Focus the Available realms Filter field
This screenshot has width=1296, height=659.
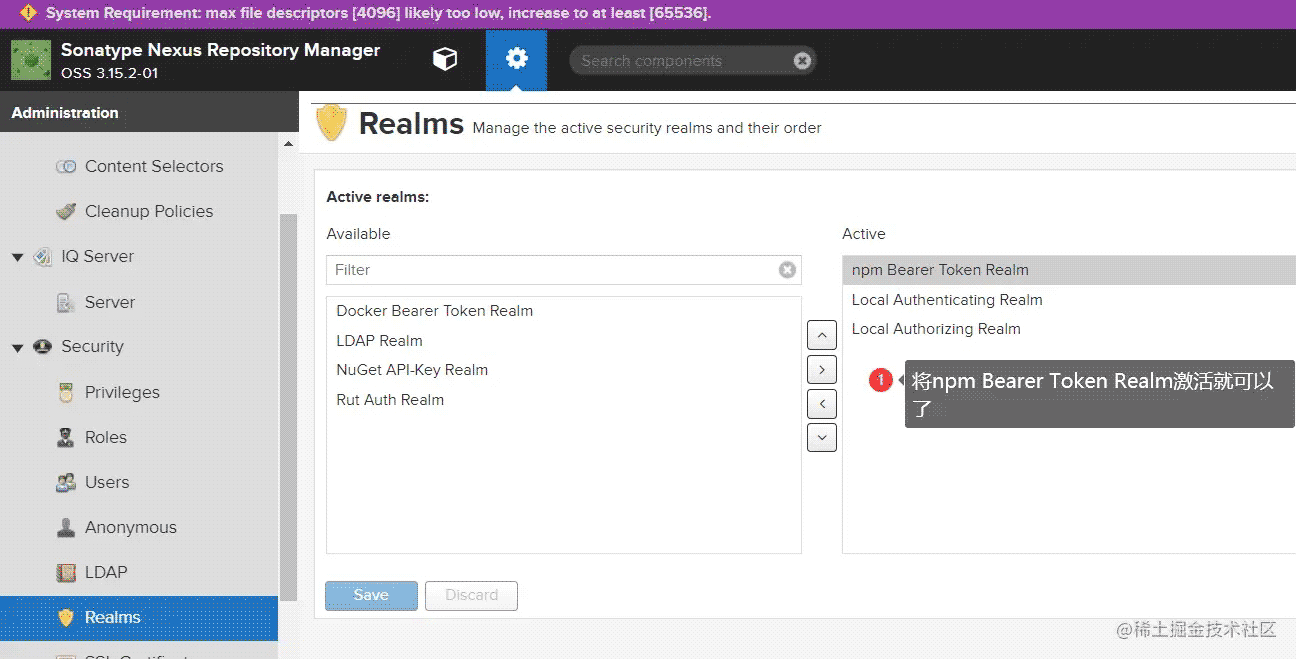click(x=564, y=270)
